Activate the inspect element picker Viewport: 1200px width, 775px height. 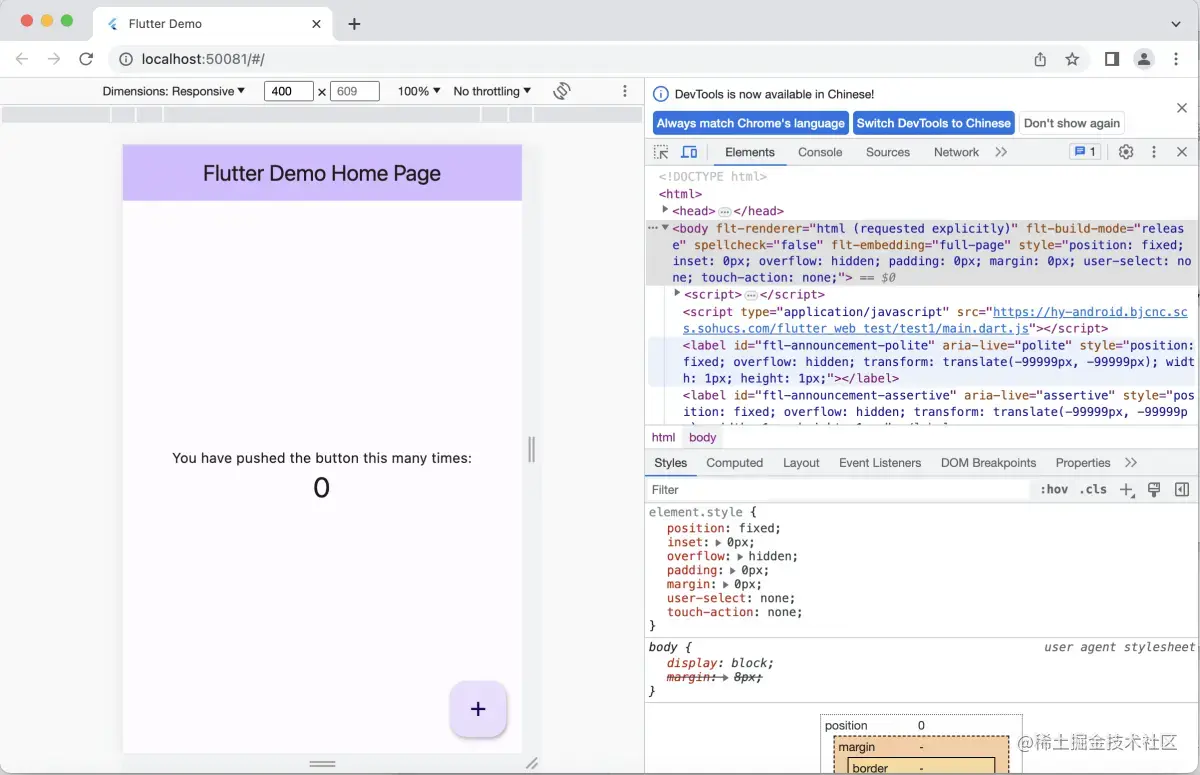click(x=661, y=152)
